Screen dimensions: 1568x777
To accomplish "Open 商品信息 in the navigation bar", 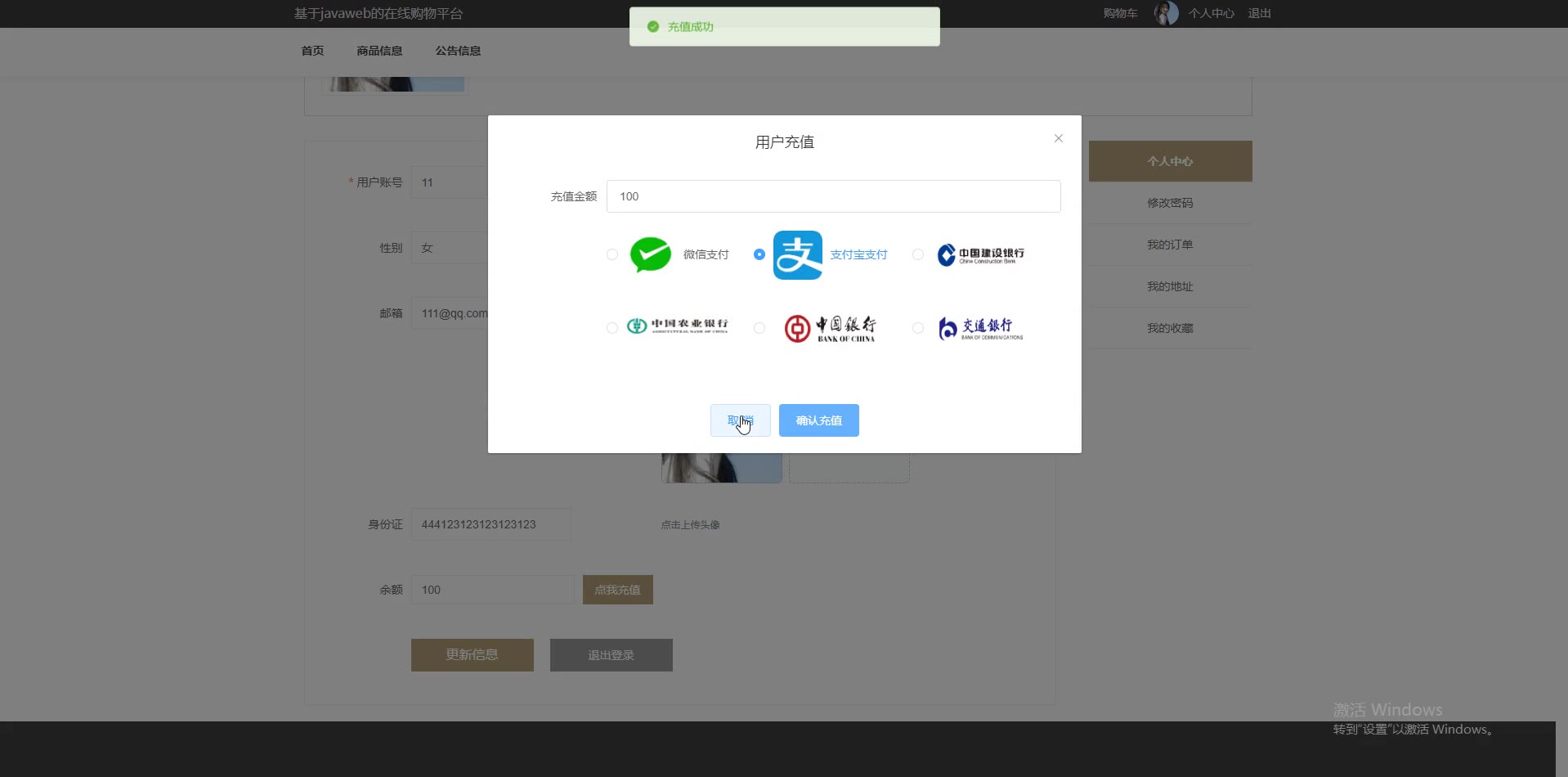I will [379, 51].
